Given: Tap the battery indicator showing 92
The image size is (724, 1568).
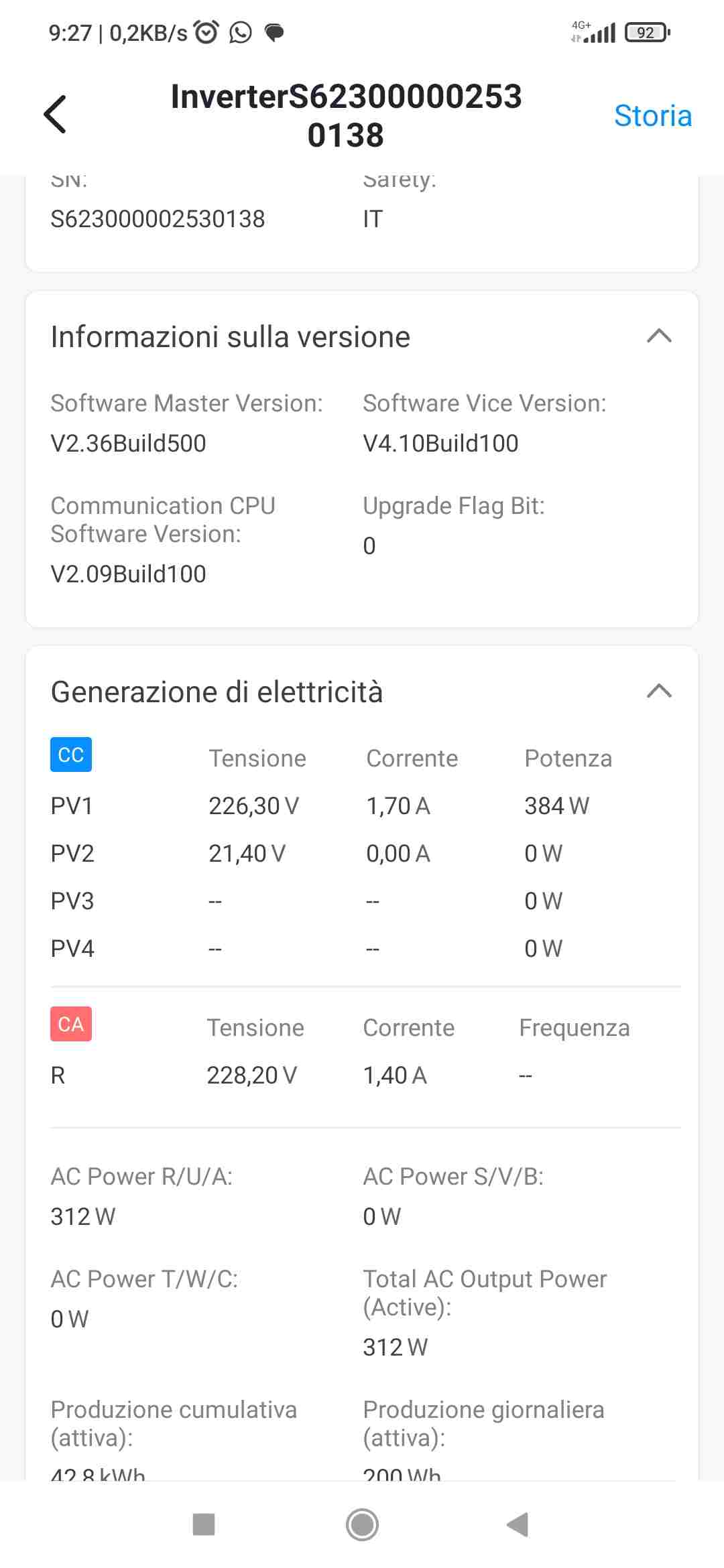Looking at the screenshot, I should [646, 32].
